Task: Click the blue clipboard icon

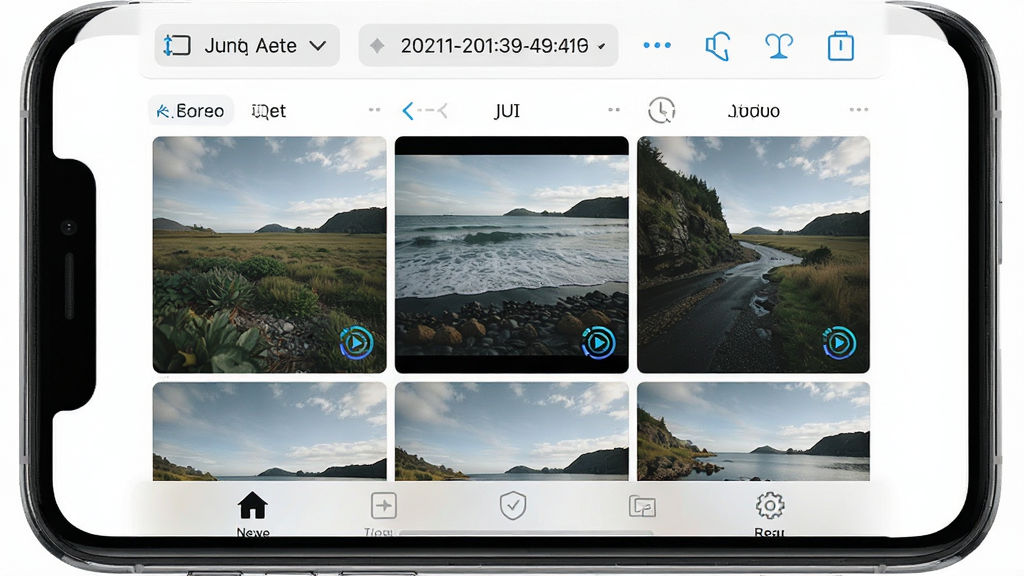Action: point(840,46)
